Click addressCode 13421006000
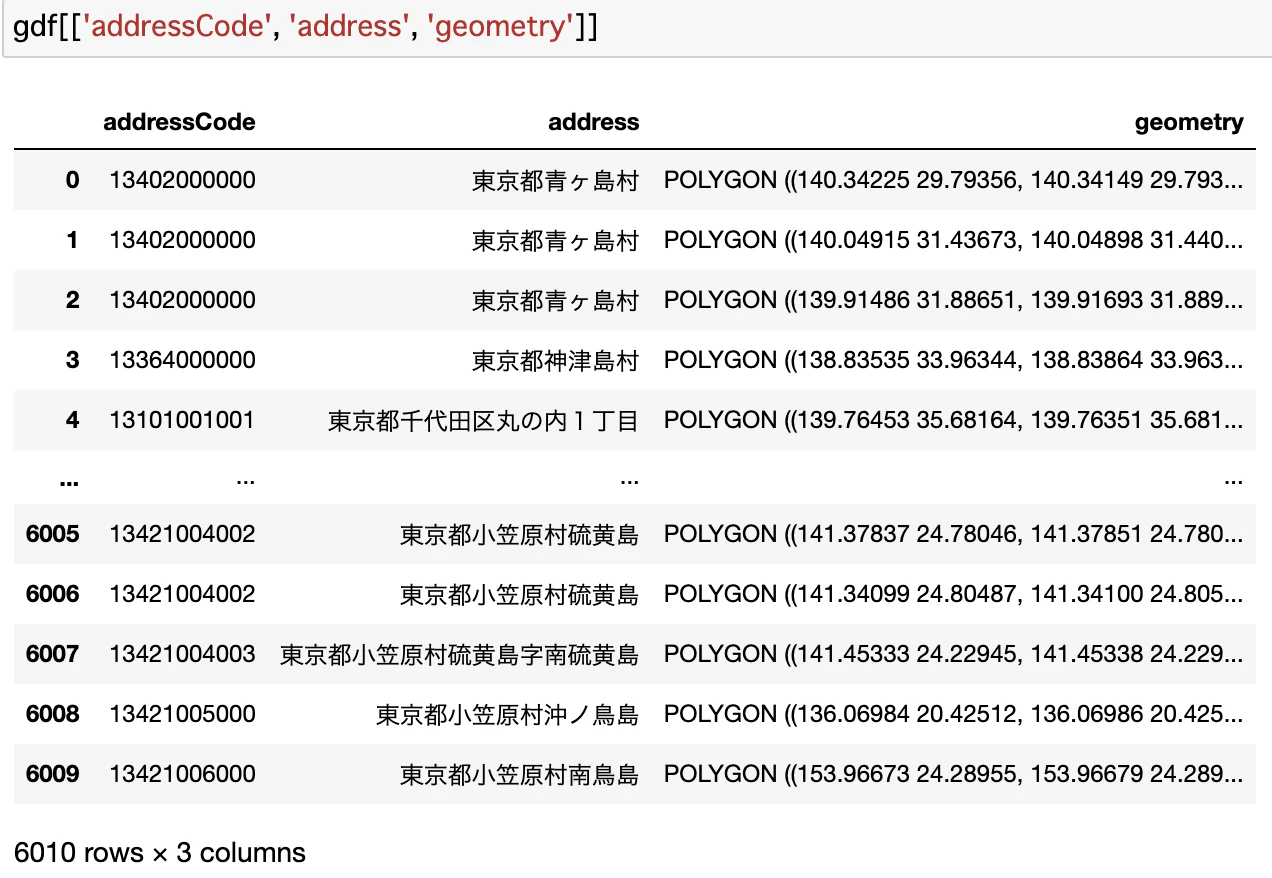 183,774
